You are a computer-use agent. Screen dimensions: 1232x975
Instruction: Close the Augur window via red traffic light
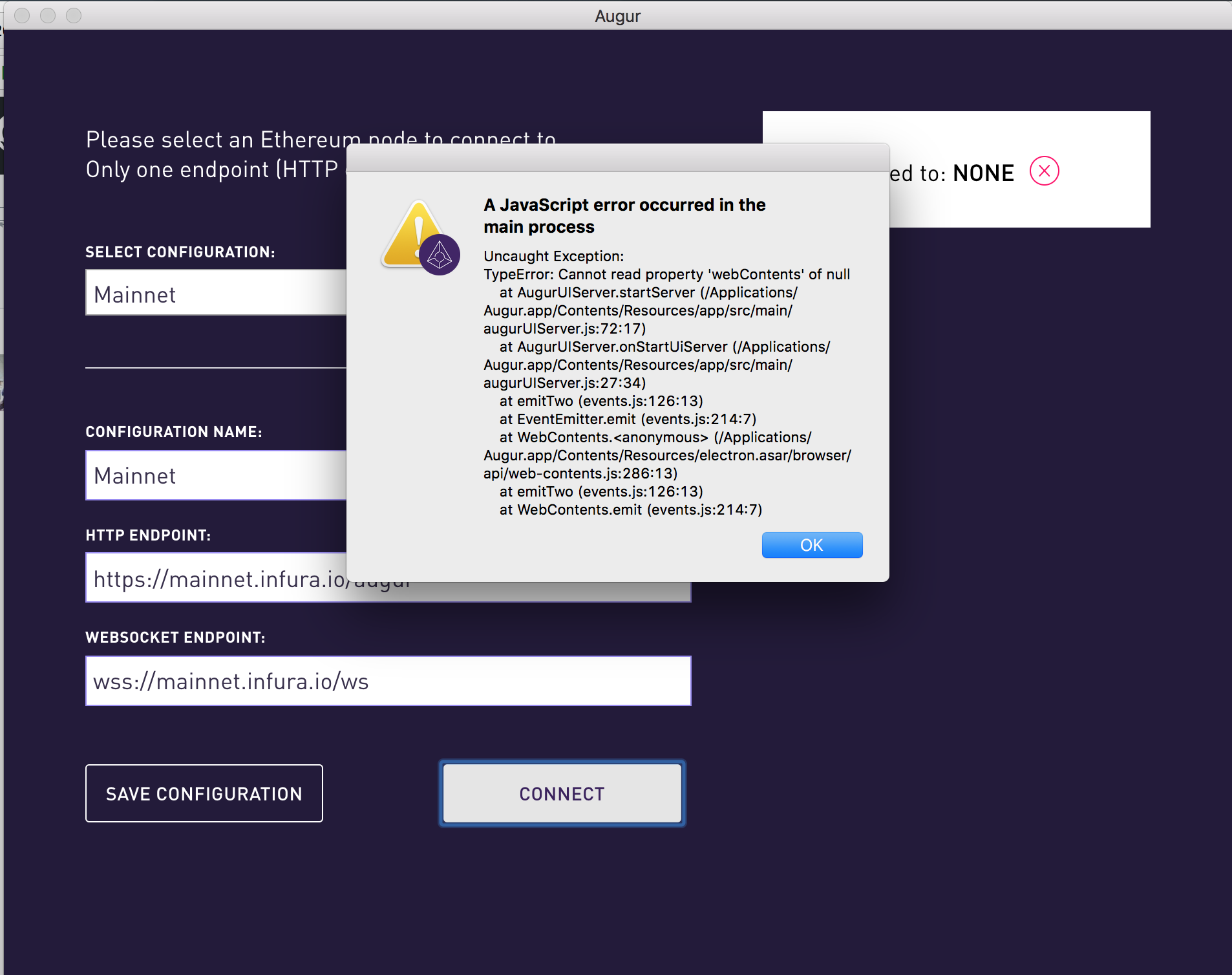click(21, 16)
